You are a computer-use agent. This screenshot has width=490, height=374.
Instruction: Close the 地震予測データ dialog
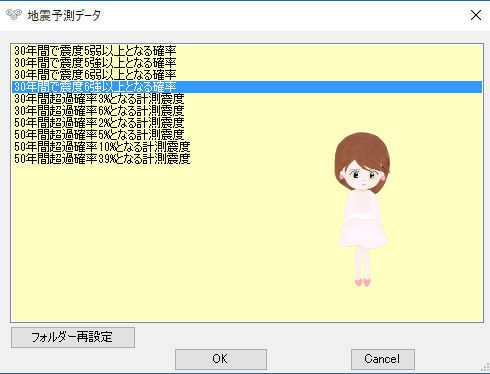point(476,15)
